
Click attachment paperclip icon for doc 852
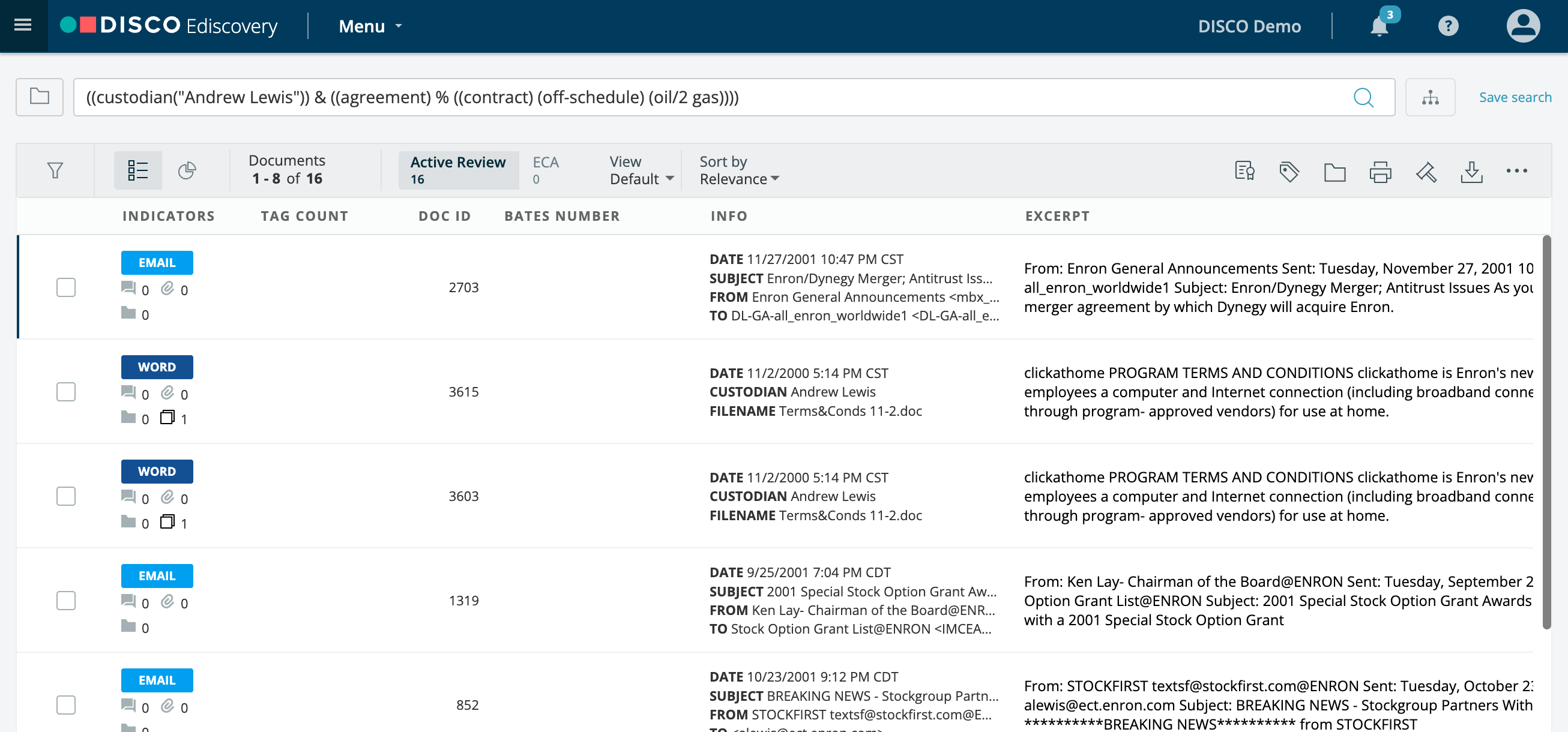[167, 706]
